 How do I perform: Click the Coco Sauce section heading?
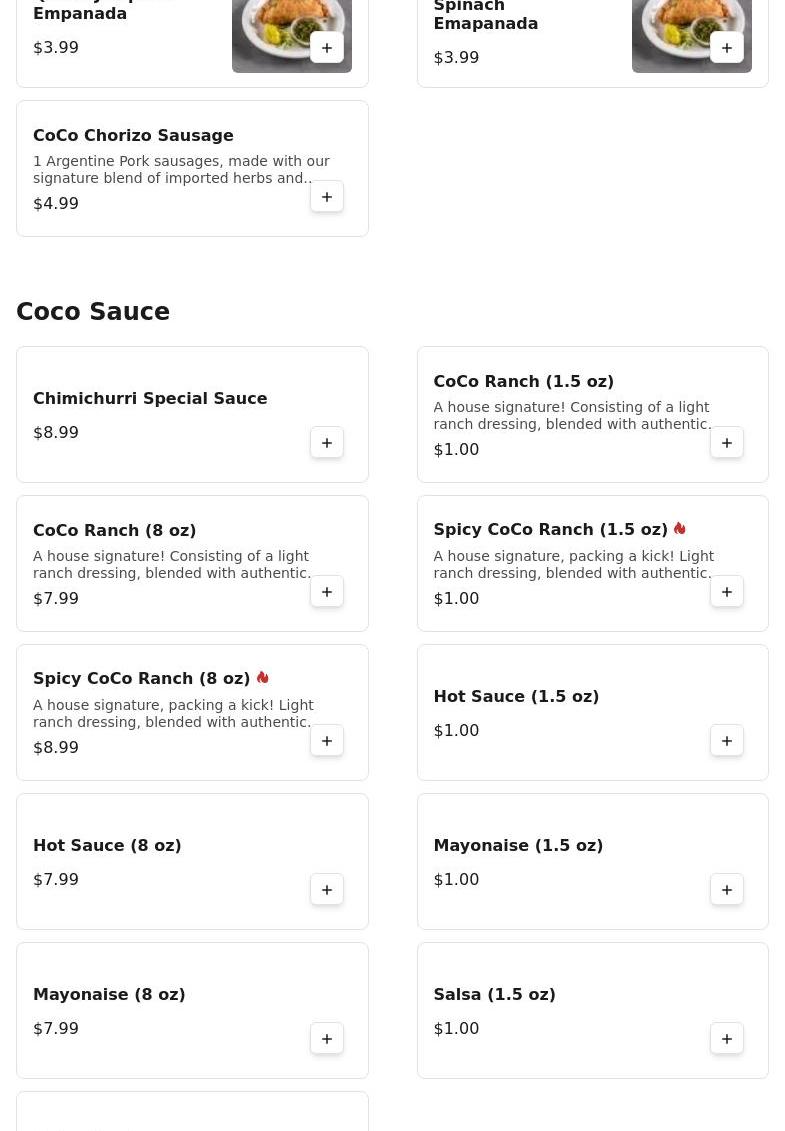click(93, 312)
